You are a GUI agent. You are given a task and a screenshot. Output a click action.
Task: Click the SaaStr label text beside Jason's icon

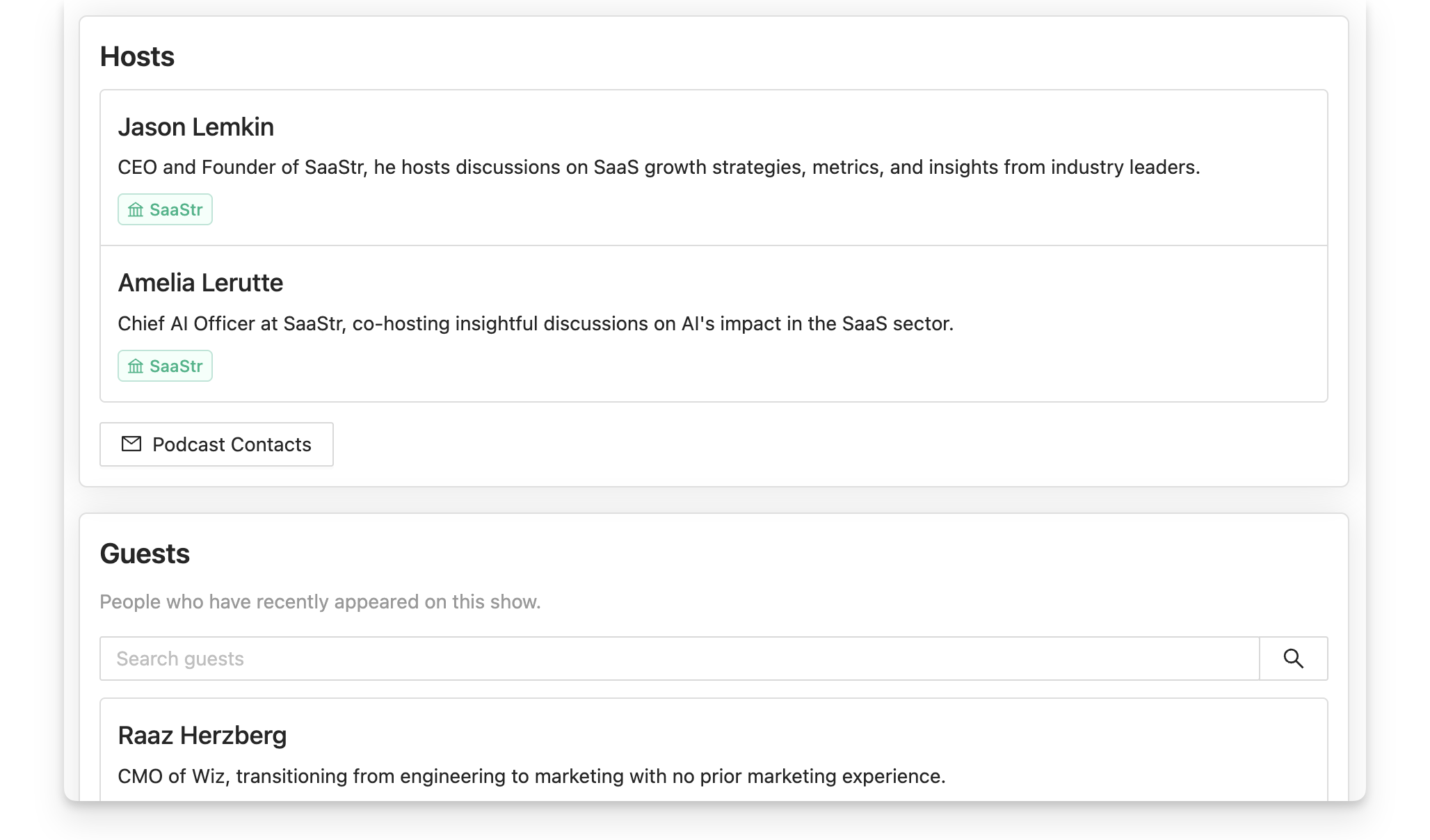[x=176, y=210]
